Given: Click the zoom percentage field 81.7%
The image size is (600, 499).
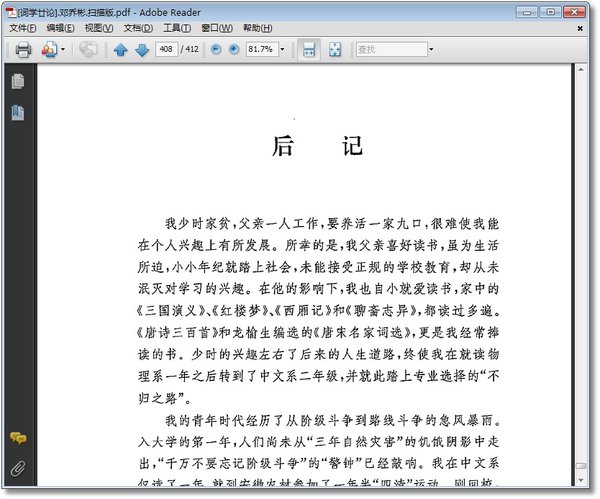Looking at the screenshot, I should (x=262, y=49).
